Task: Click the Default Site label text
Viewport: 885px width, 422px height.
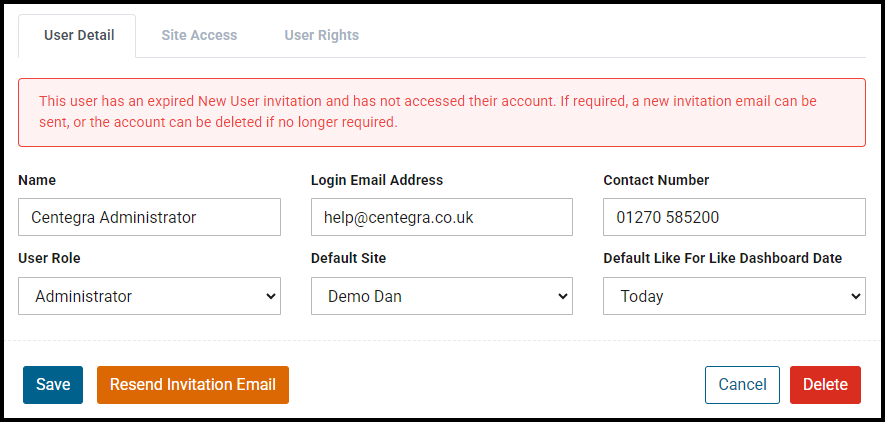Action: coord(348,259)
